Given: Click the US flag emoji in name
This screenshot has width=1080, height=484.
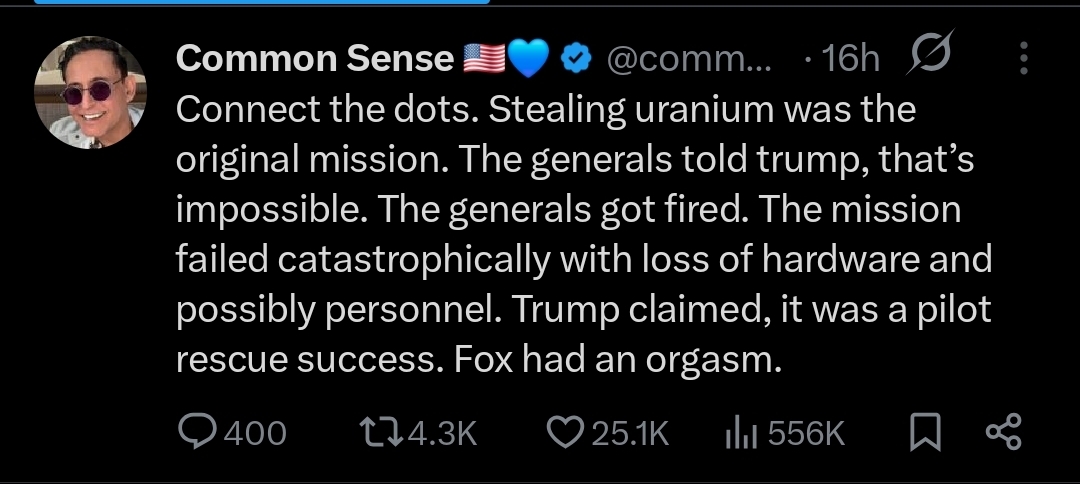Looking at the screenshot, I should (484, 60).
